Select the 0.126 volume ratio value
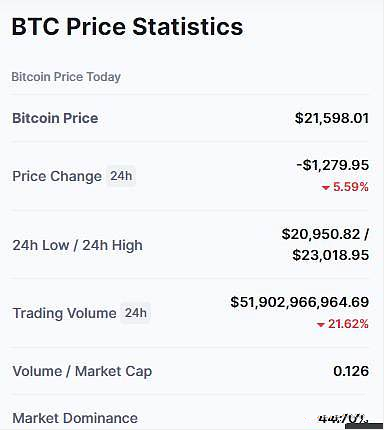 (351, 371)
